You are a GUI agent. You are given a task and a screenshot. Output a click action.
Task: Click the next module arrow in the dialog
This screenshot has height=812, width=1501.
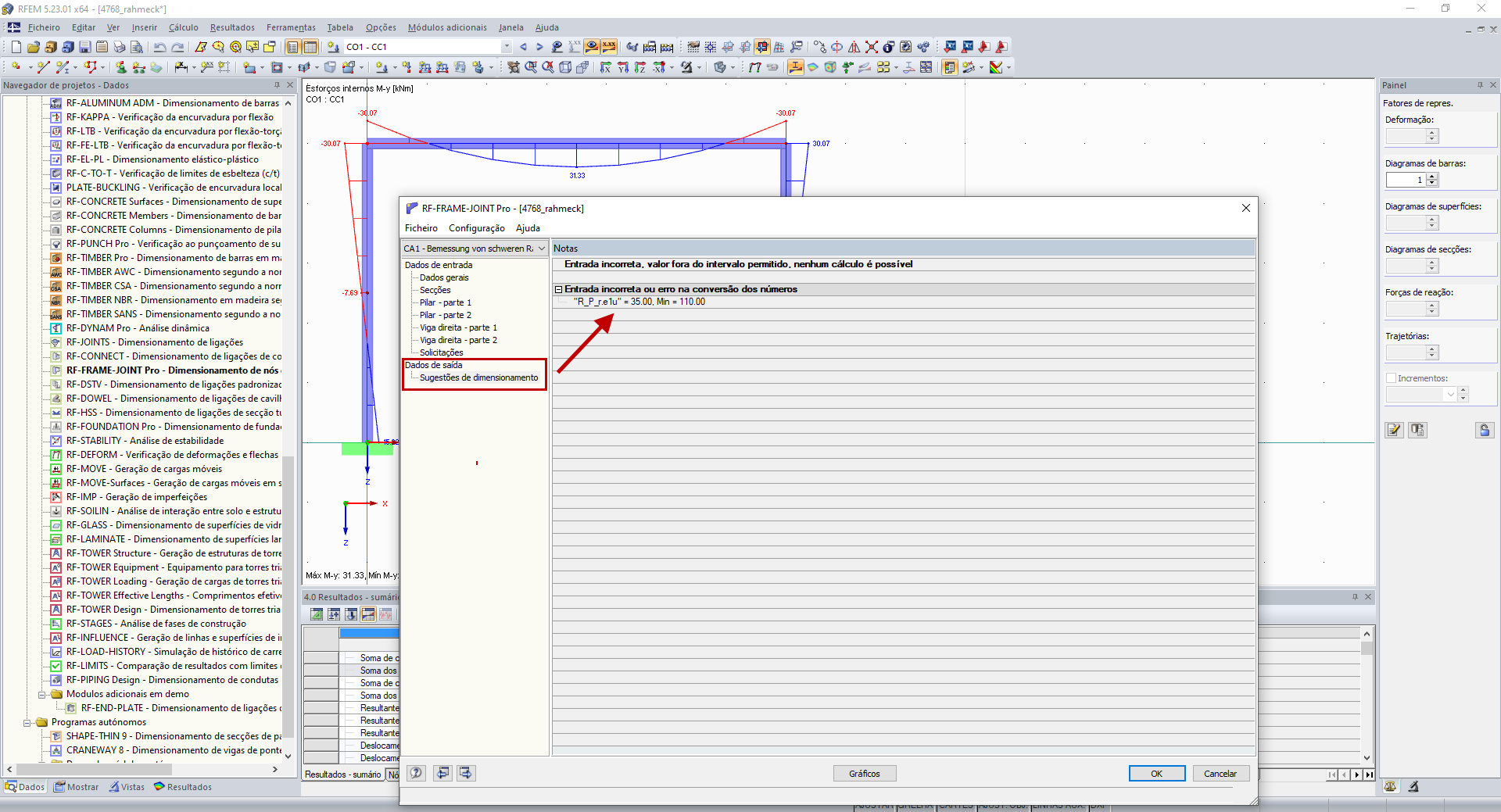point(466,773)
